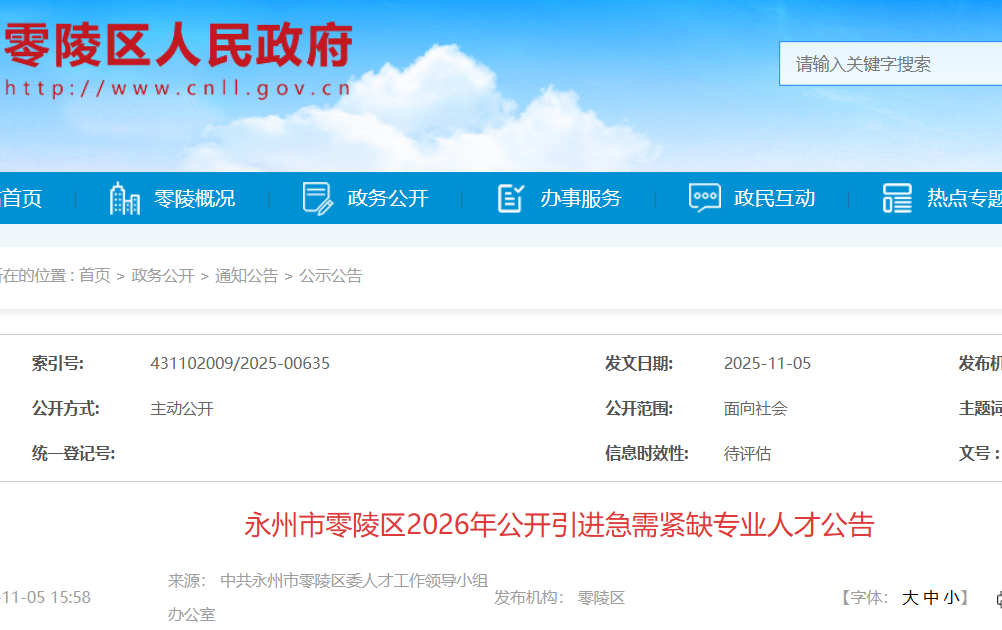1002x630 pixels.
Task: Focus the 请输入关键字搜索 search box
Action: [x=890, y=64]
